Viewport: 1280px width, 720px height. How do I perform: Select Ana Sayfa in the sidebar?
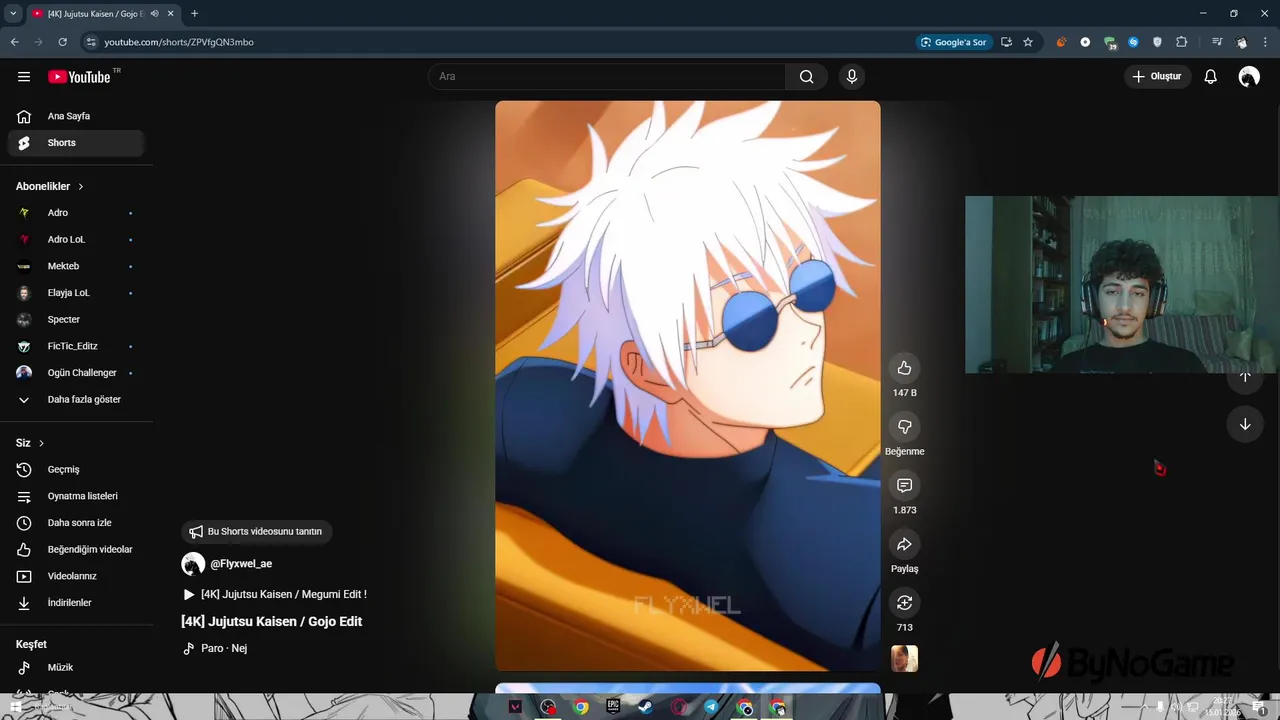pyautogui.click(x=76, y=116)
